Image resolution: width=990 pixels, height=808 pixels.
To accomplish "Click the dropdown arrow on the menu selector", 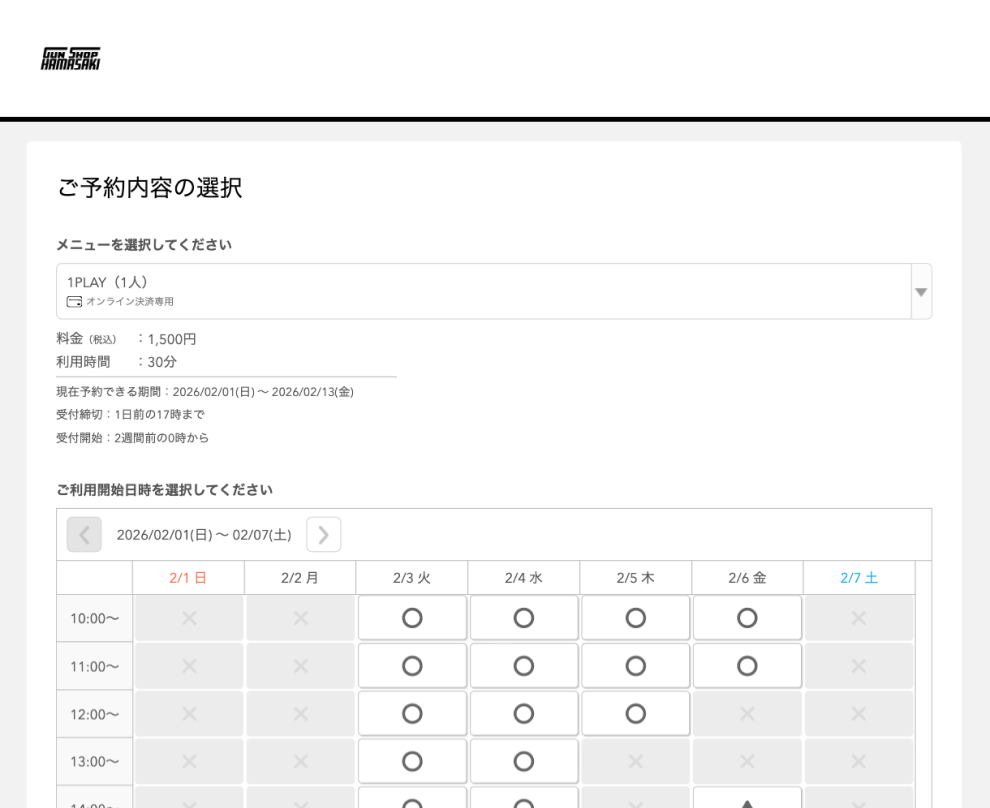I will pos(919,290).
